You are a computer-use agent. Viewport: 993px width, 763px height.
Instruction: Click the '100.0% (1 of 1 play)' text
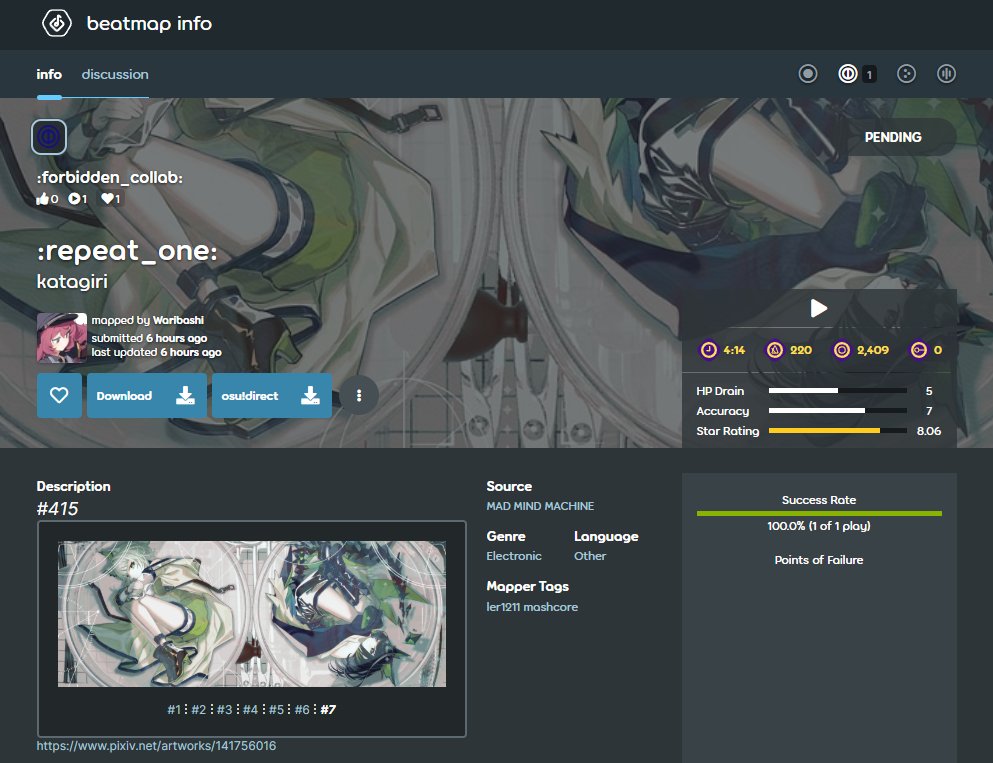point(819,526)
